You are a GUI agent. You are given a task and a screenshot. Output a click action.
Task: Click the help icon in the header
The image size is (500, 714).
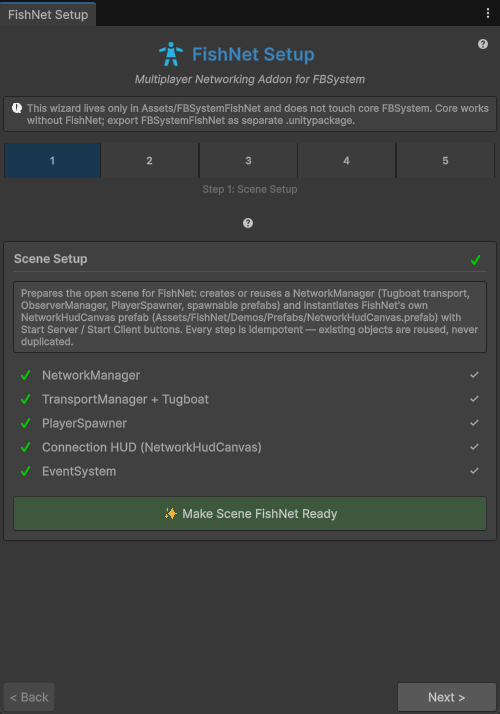[x=483, y=44]
